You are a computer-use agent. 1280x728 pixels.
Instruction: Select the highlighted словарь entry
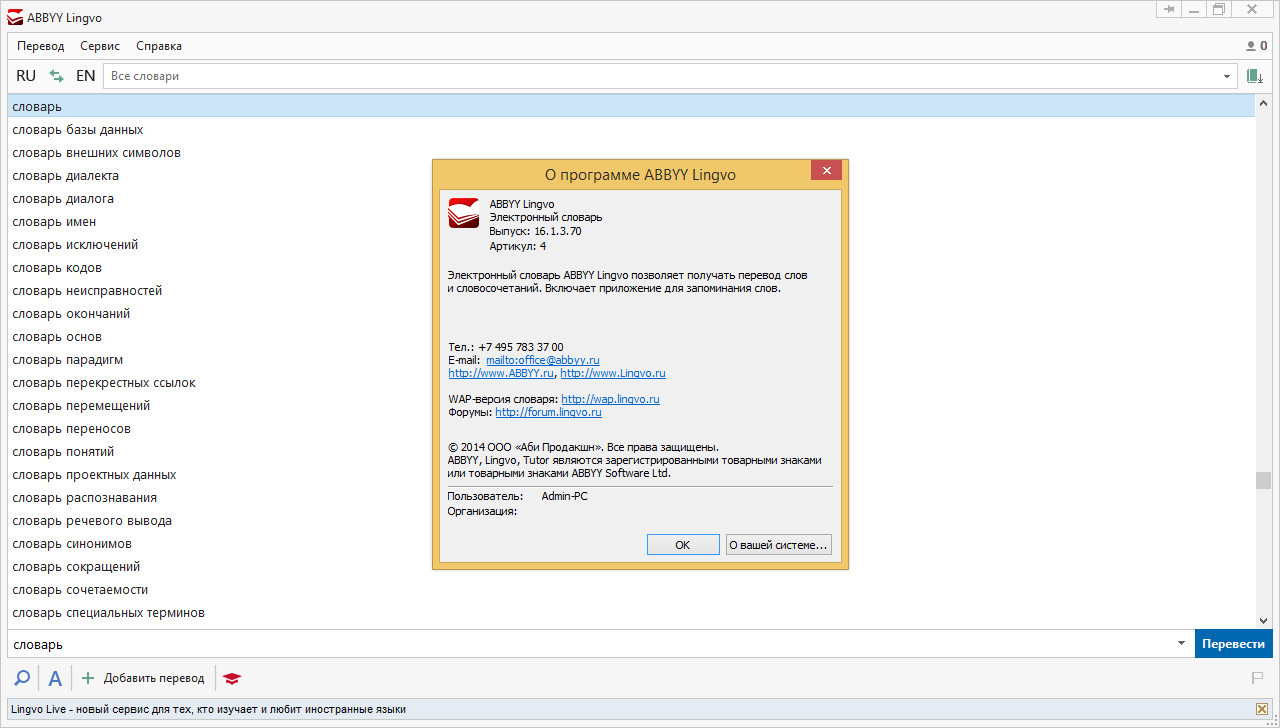pos(631,106)
